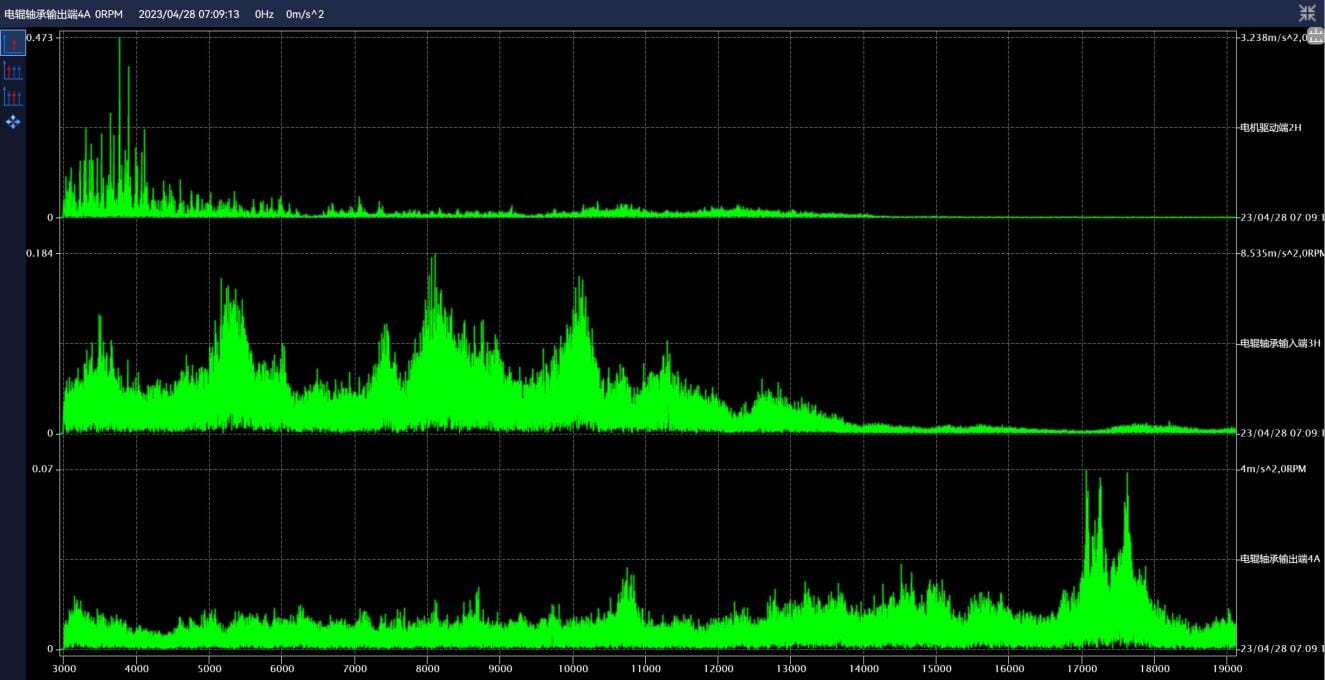
Task: Exit full screen with the collapse arrows icon
Action: pos(1307,13)
